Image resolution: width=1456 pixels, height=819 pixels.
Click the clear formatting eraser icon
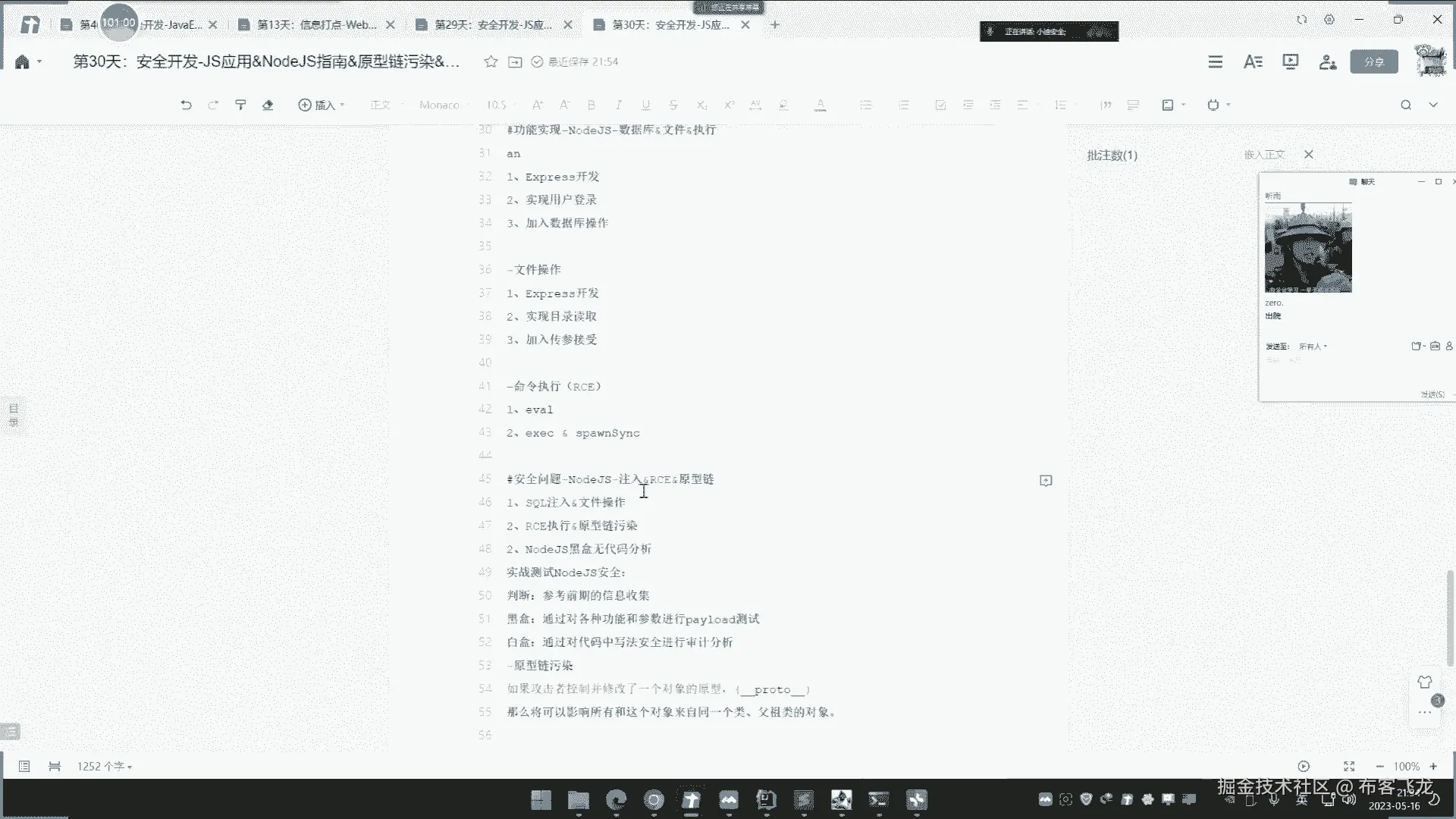pos(268,105)
